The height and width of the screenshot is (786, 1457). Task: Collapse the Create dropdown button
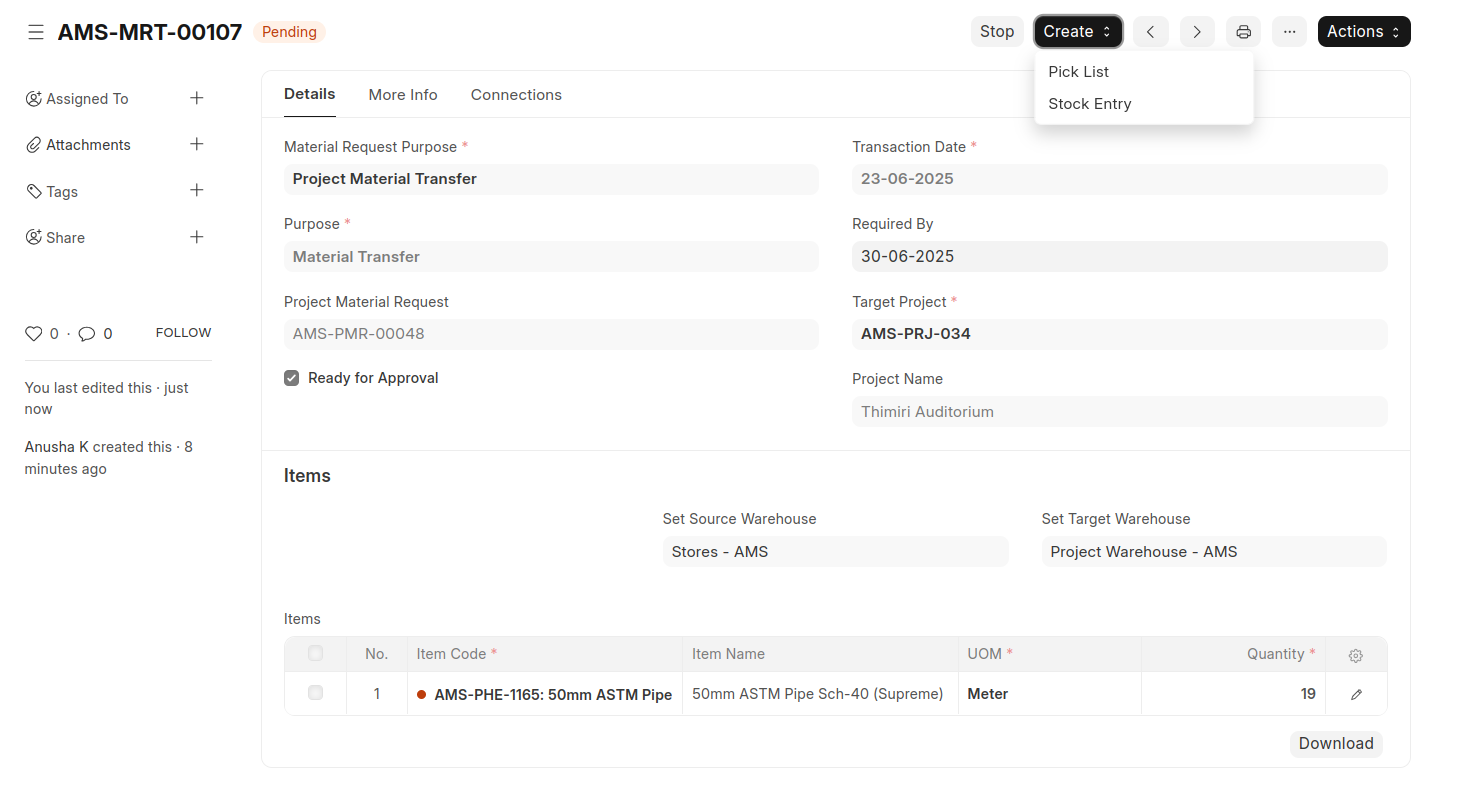(1077, 32)
